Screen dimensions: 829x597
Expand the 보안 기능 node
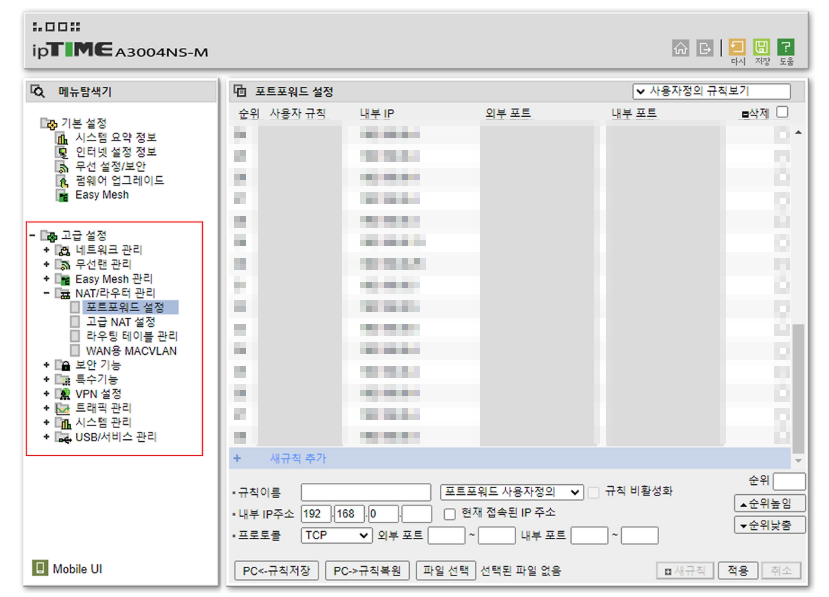click(x=47, y=365)
